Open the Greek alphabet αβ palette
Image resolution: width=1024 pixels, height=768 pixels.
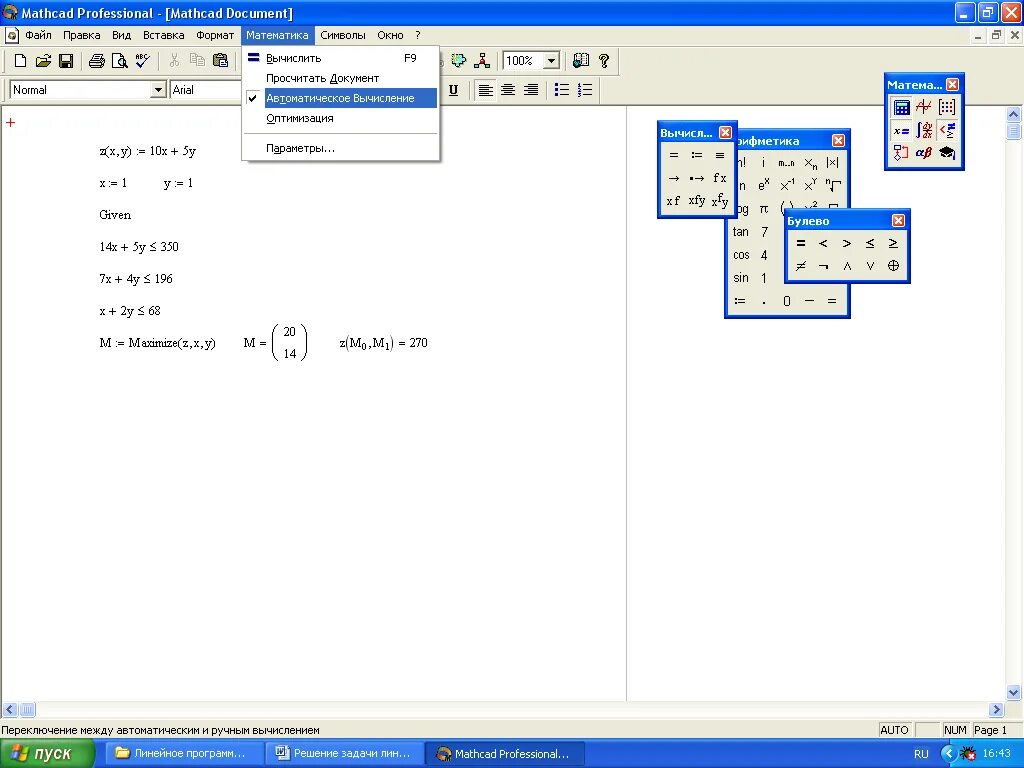[x=923, y=153]
